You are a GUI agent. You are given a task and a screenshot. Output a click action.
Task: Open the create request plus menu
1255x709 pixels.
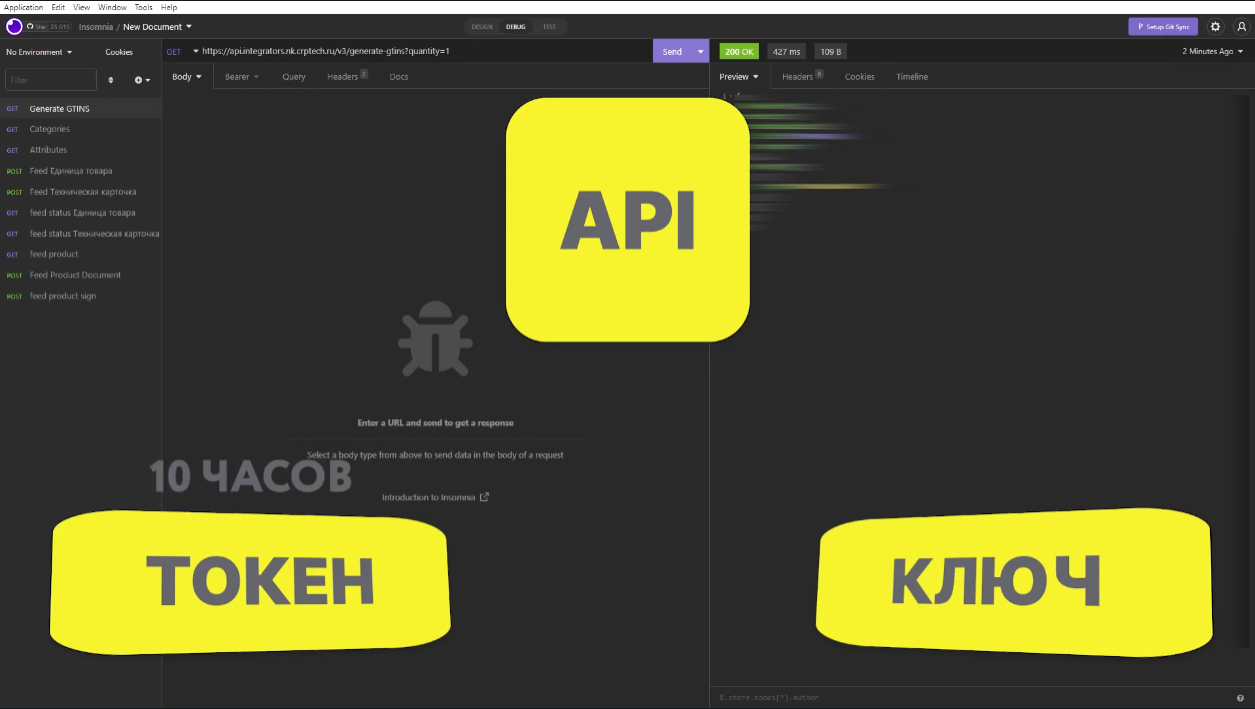click(x=143, y=80)
